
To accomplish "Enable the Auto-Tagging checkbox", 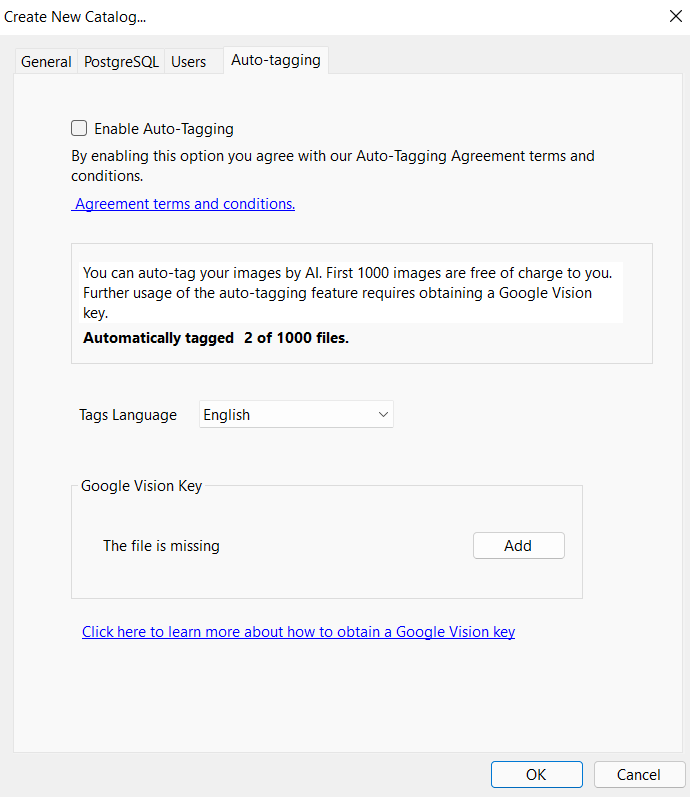I will [79, 128].
